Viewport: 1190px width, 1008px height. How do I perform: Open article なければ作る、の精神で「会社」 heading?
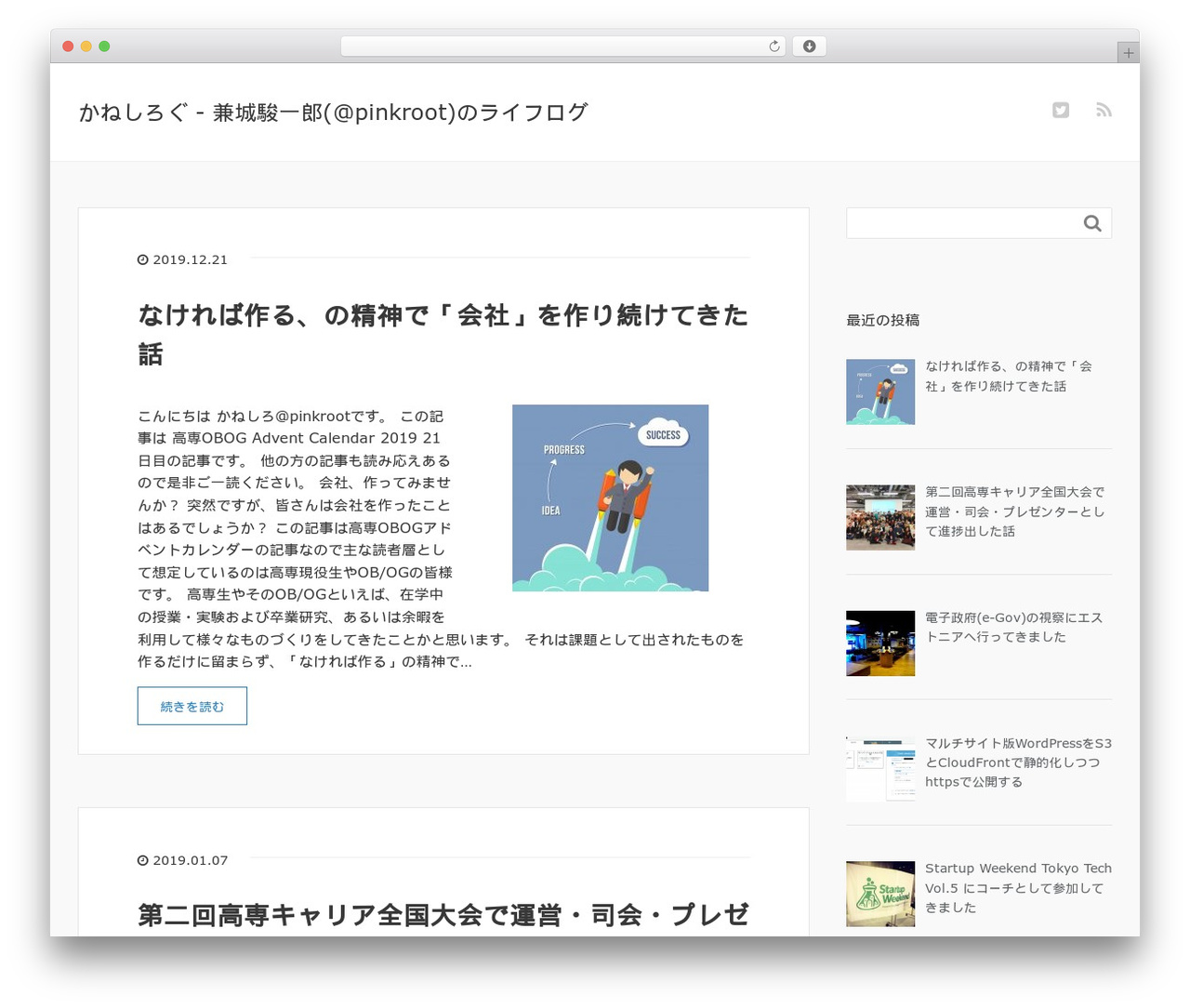point(443,334)
